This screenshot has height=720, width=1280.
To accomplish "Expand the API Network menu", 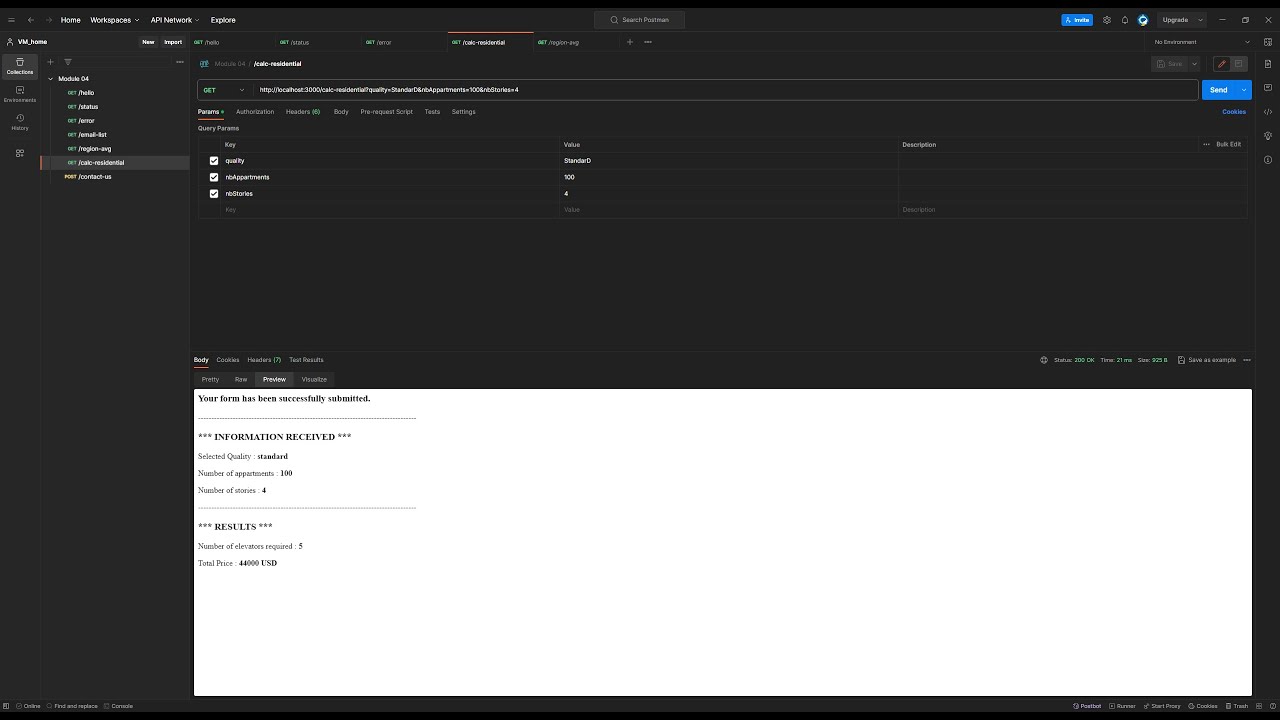I will pos(175,20).
